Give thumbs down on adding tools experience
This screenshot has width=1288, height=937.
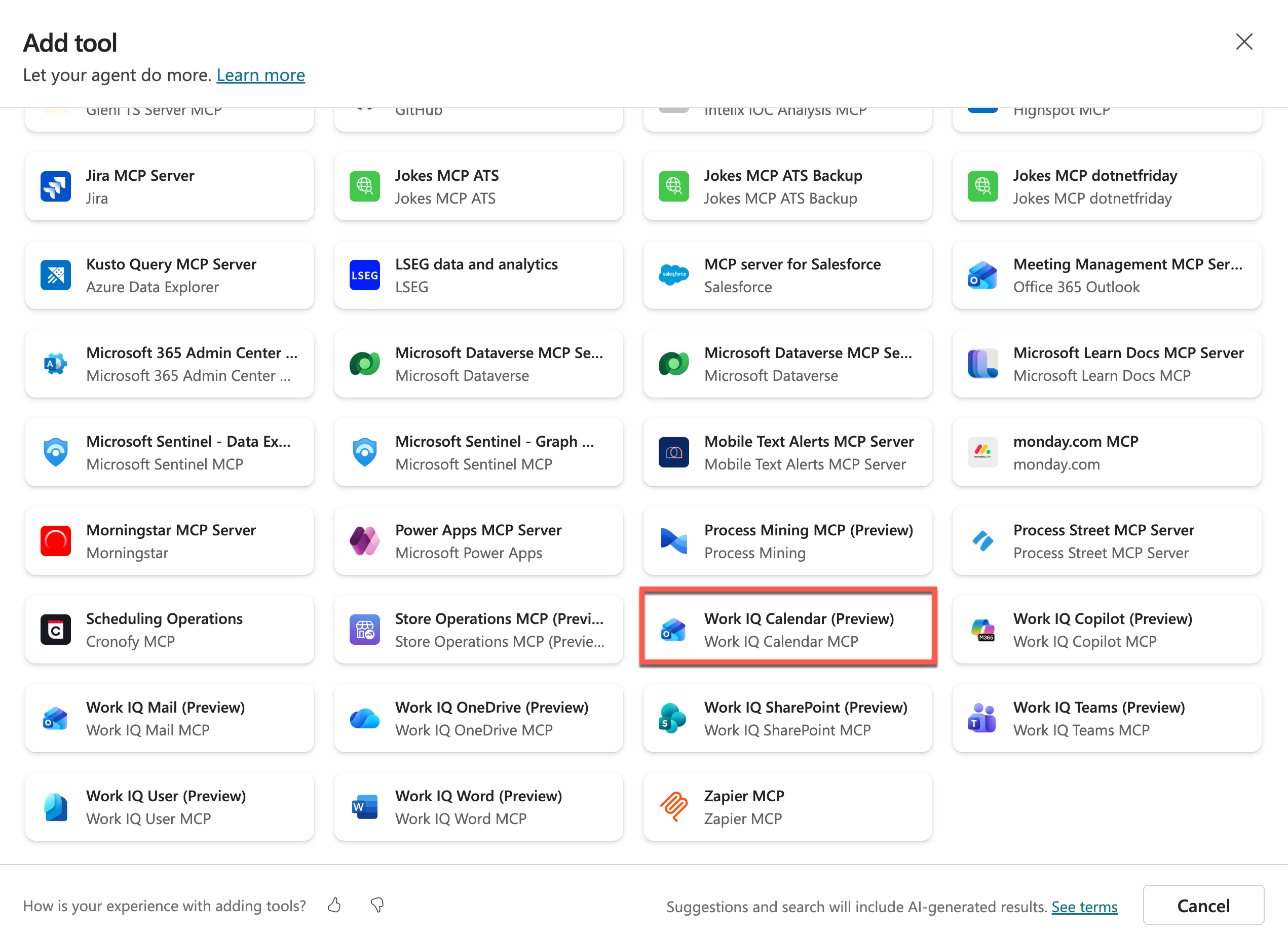click(x=377, y=905)
